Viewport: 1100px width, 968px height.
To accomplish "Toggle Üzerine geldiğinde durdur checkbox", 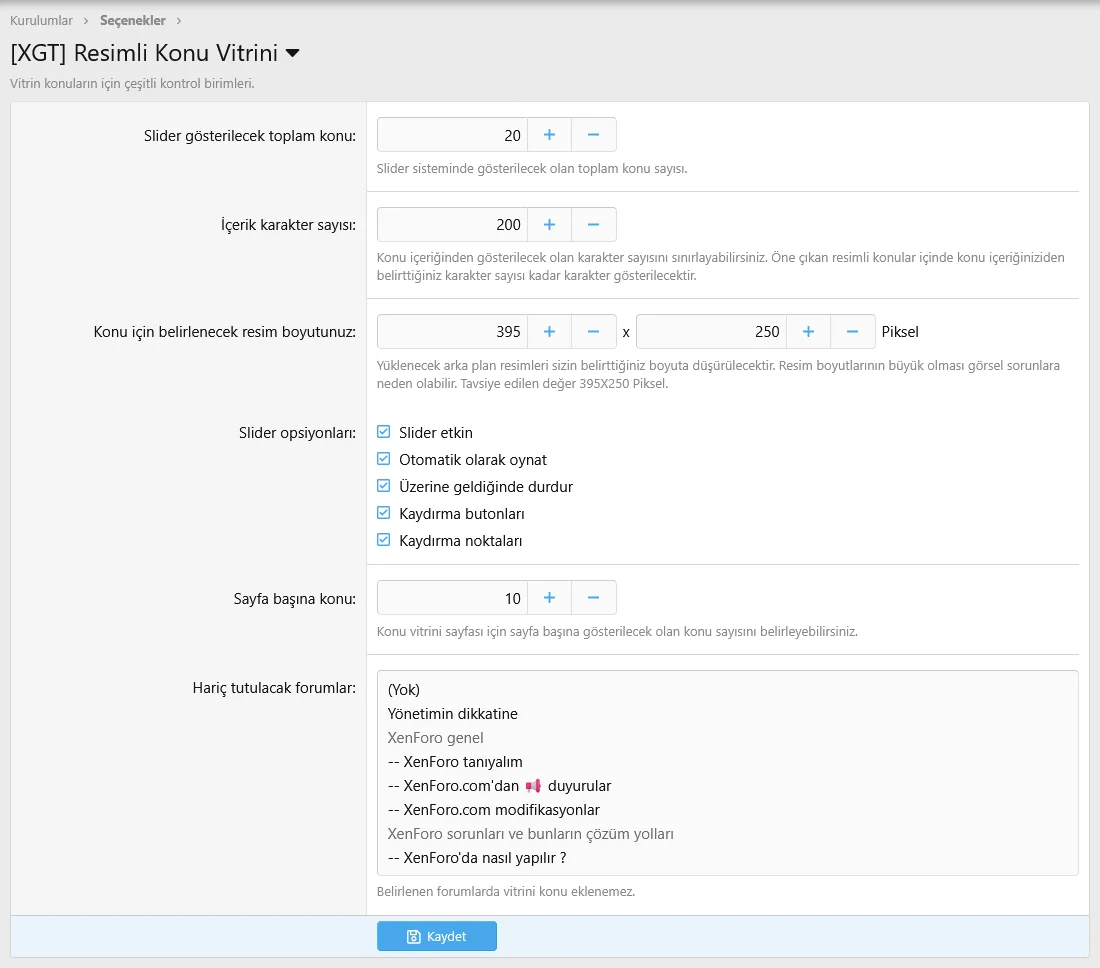I will point(384,487).
